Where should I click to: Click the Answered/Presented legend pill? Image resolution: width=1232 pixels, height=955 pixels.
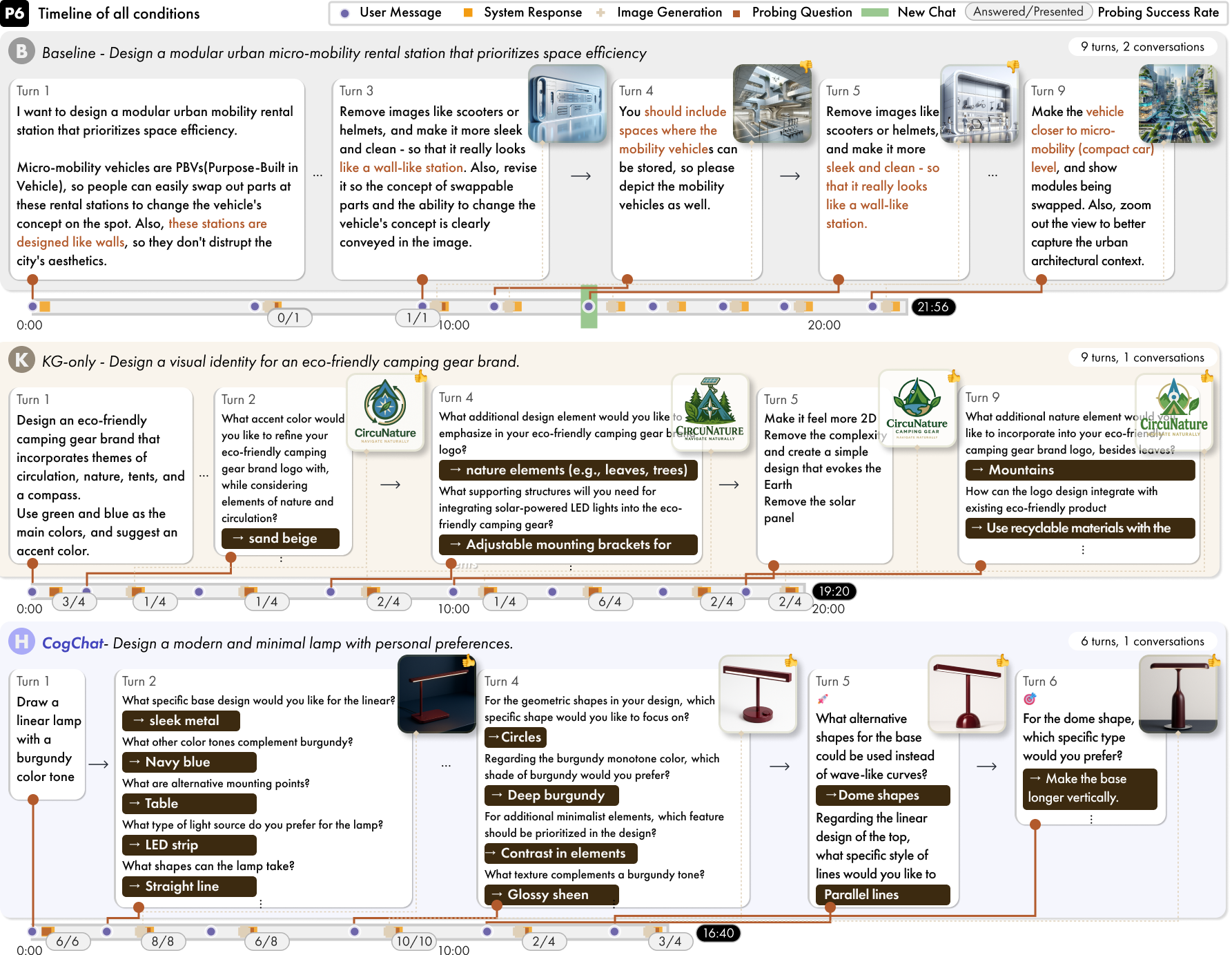pos(1028,12)
